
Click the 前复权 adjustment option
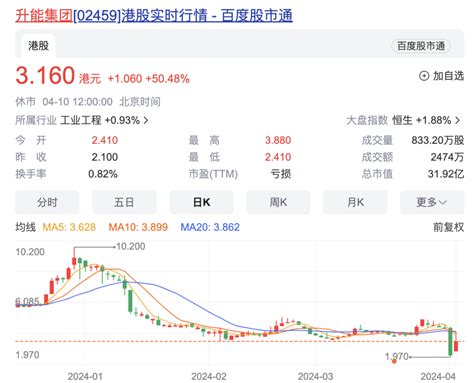[448, 227]
